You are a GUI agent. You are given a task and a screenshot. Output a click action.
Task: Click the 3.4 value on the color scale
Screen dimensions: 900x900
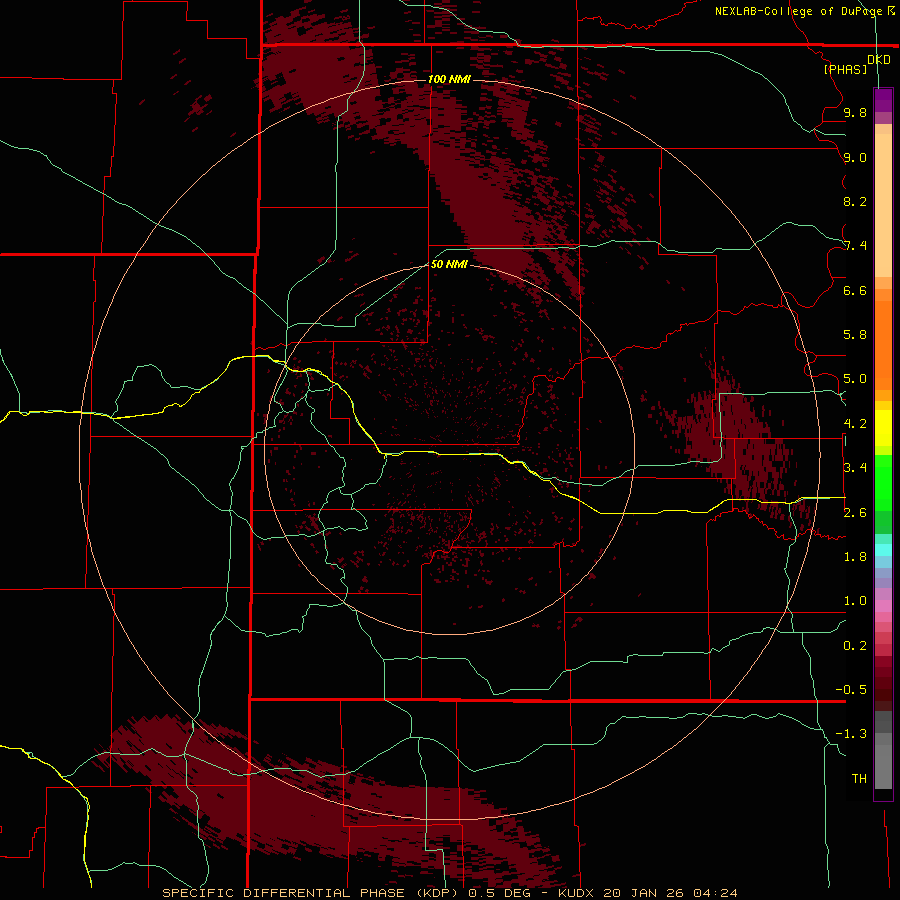coord(855,468)
